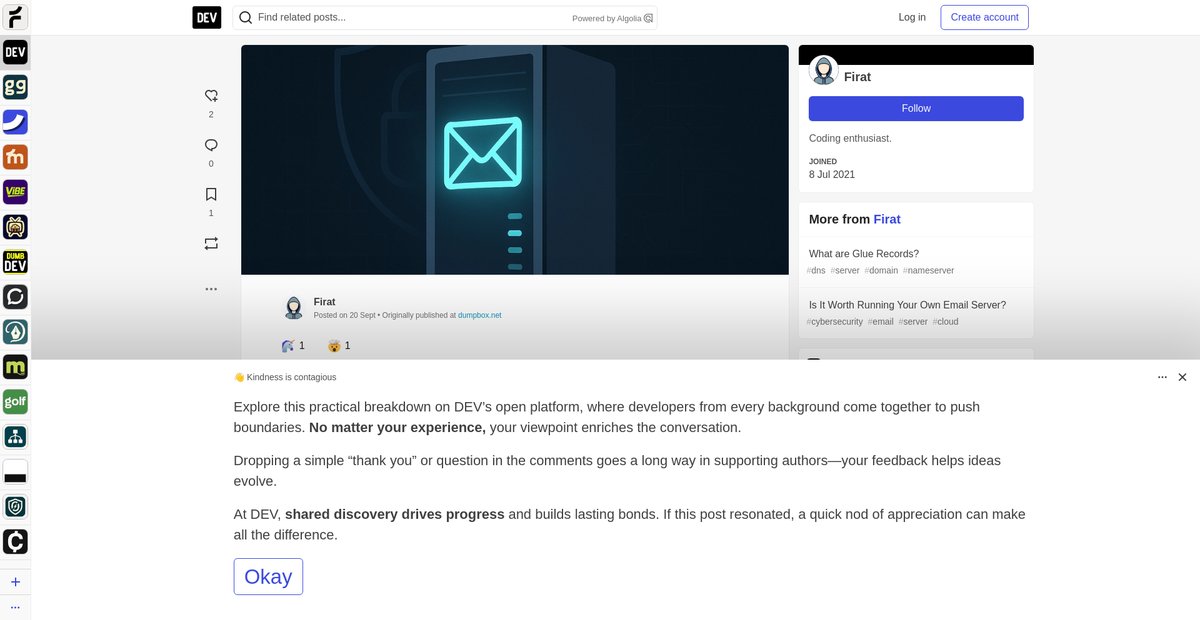Open 'More from Firat' author link
This screenshot has height=620, width=1200.
(x=887, y=219)
